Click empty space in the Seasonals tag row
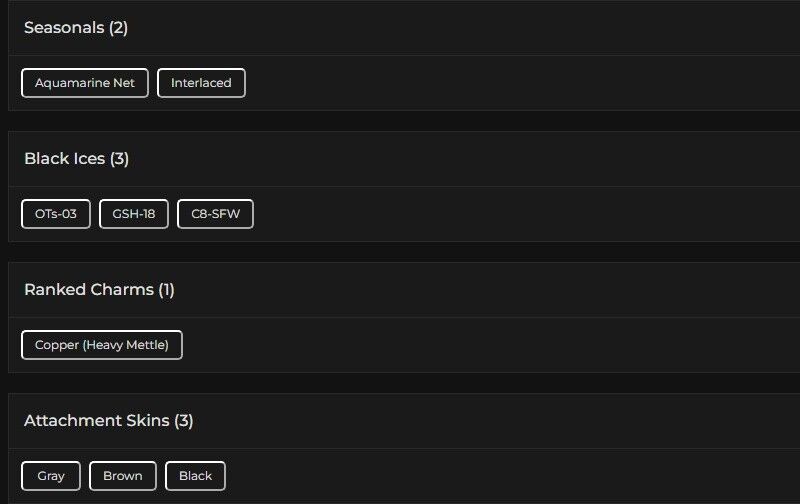The image size is (800, 504). (500, 83)
